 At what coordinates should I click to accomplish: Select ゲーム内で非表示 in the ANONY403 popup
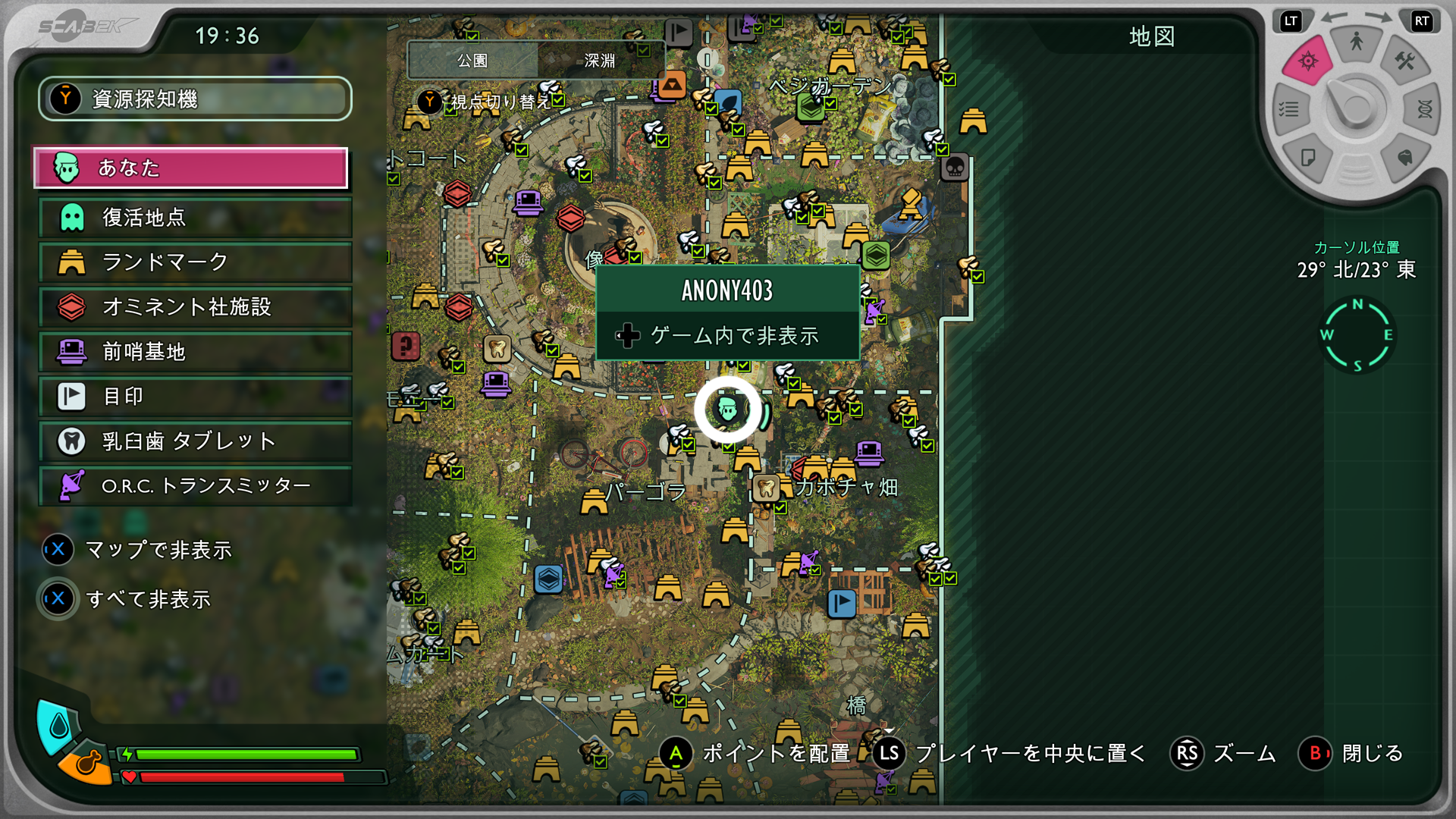(727, 336)
